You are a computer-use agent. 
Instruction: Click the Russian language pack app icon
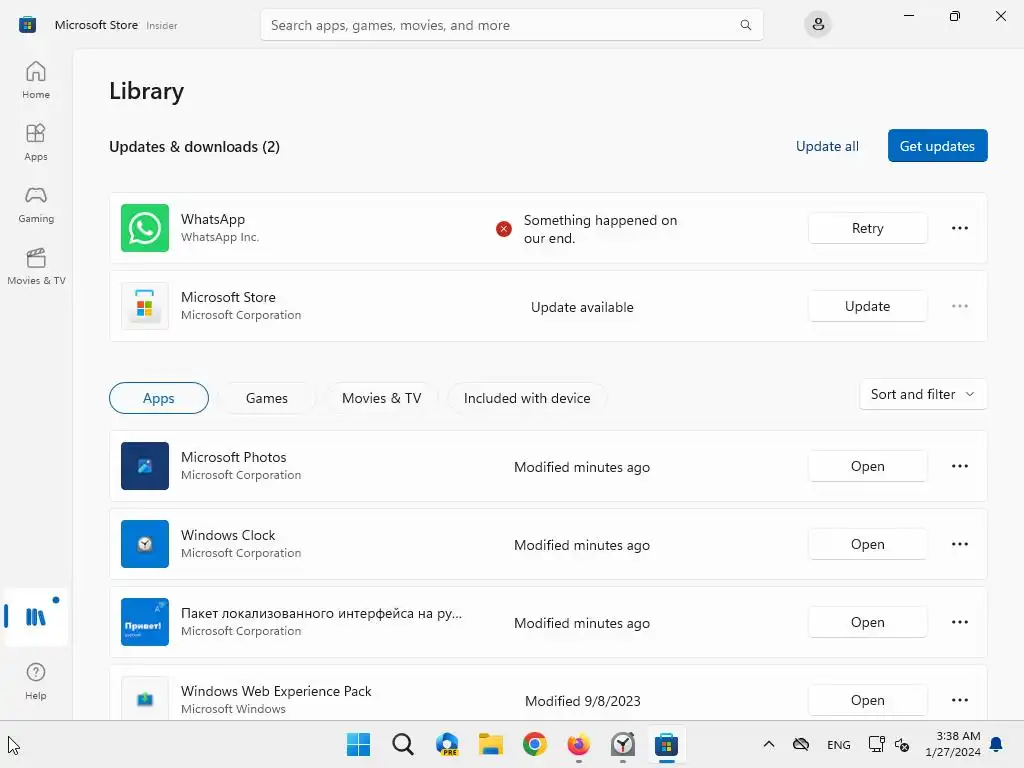(x=145, y=622)
